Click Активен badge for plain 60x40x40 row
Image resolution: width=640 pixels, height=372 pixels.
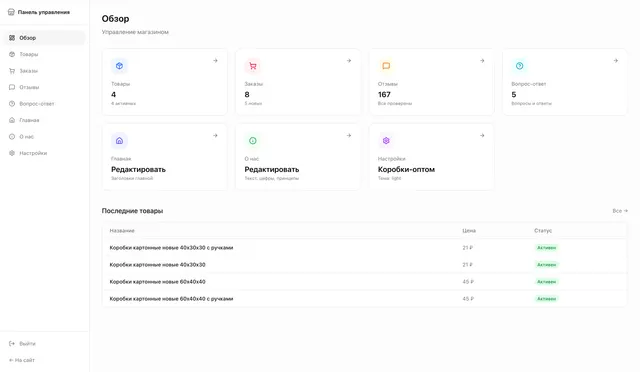click(x=547, y=282)
